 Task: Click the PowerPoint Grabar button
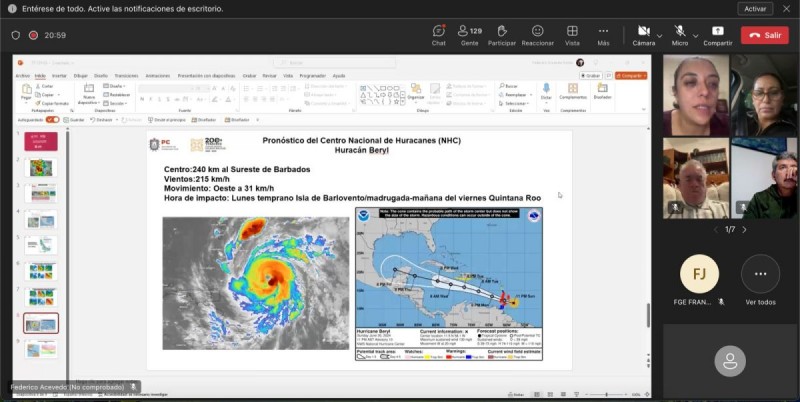(x=590, y=76)
